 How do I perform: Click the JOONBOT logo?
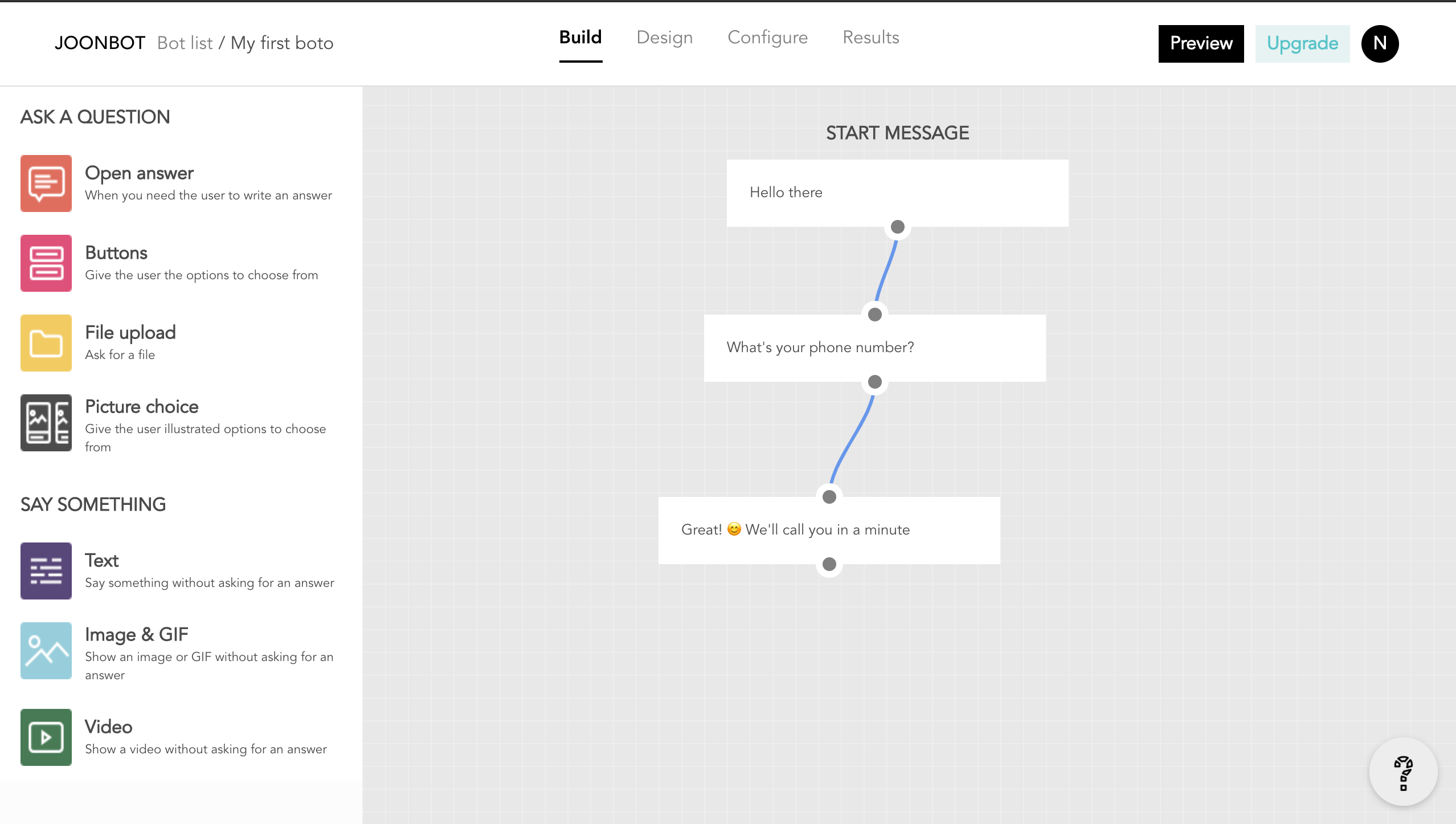point(100,43)
